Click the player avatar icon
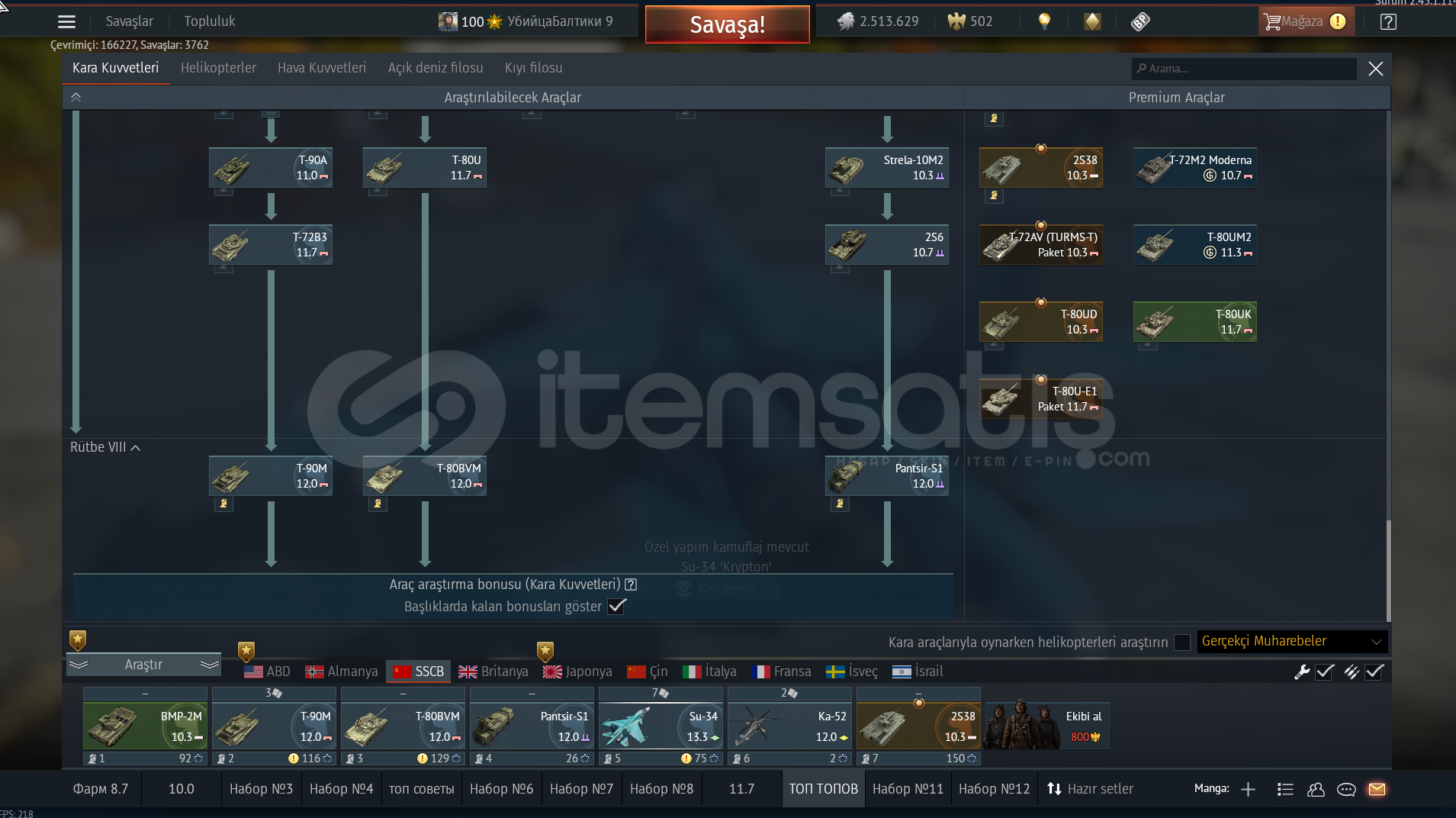The width and height of the screenshot is (1456, 818). click(x=448, y=21)
